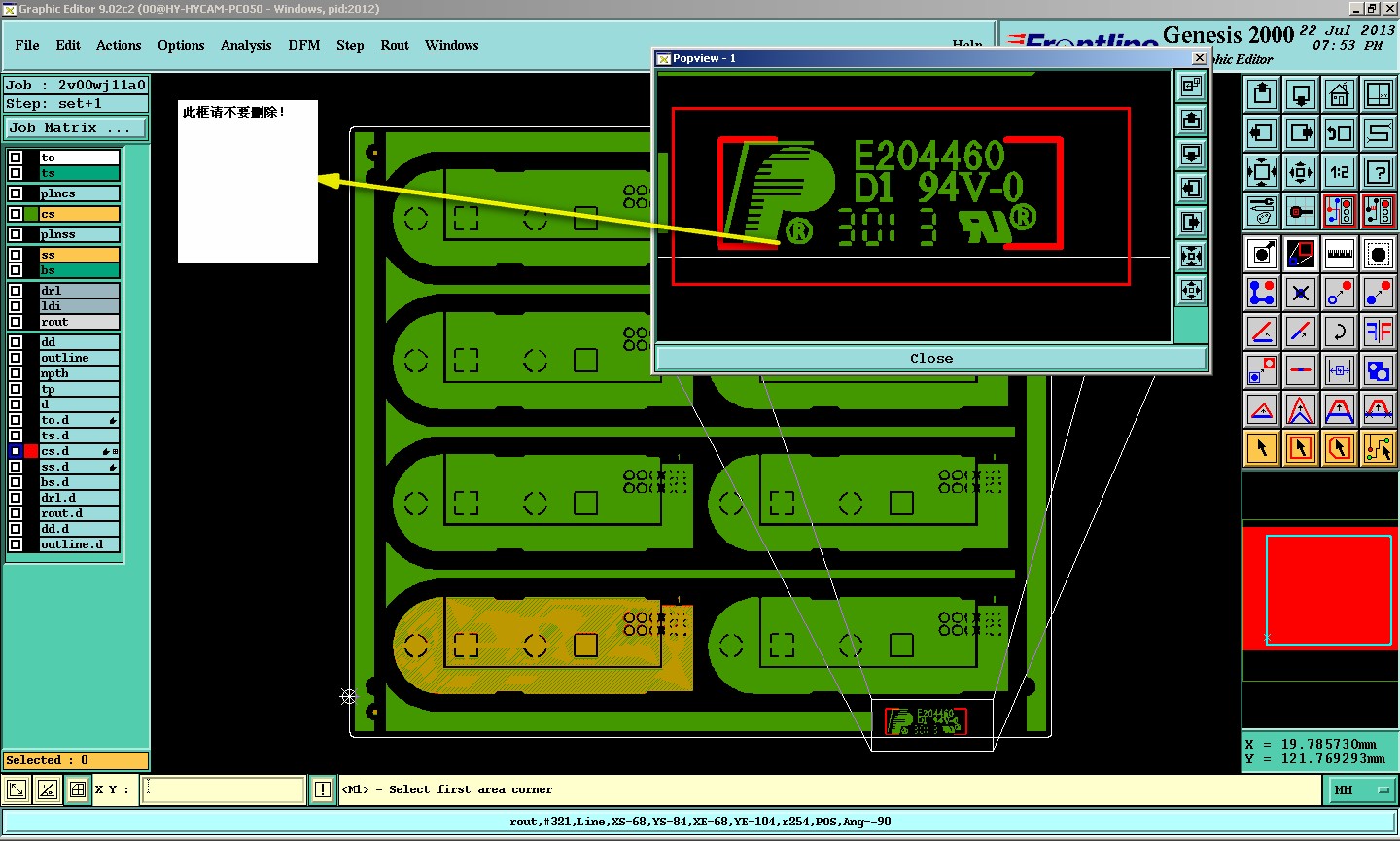Toggle display checkbox for layer npth
1400x841 pixels.
tap(16, 373)
